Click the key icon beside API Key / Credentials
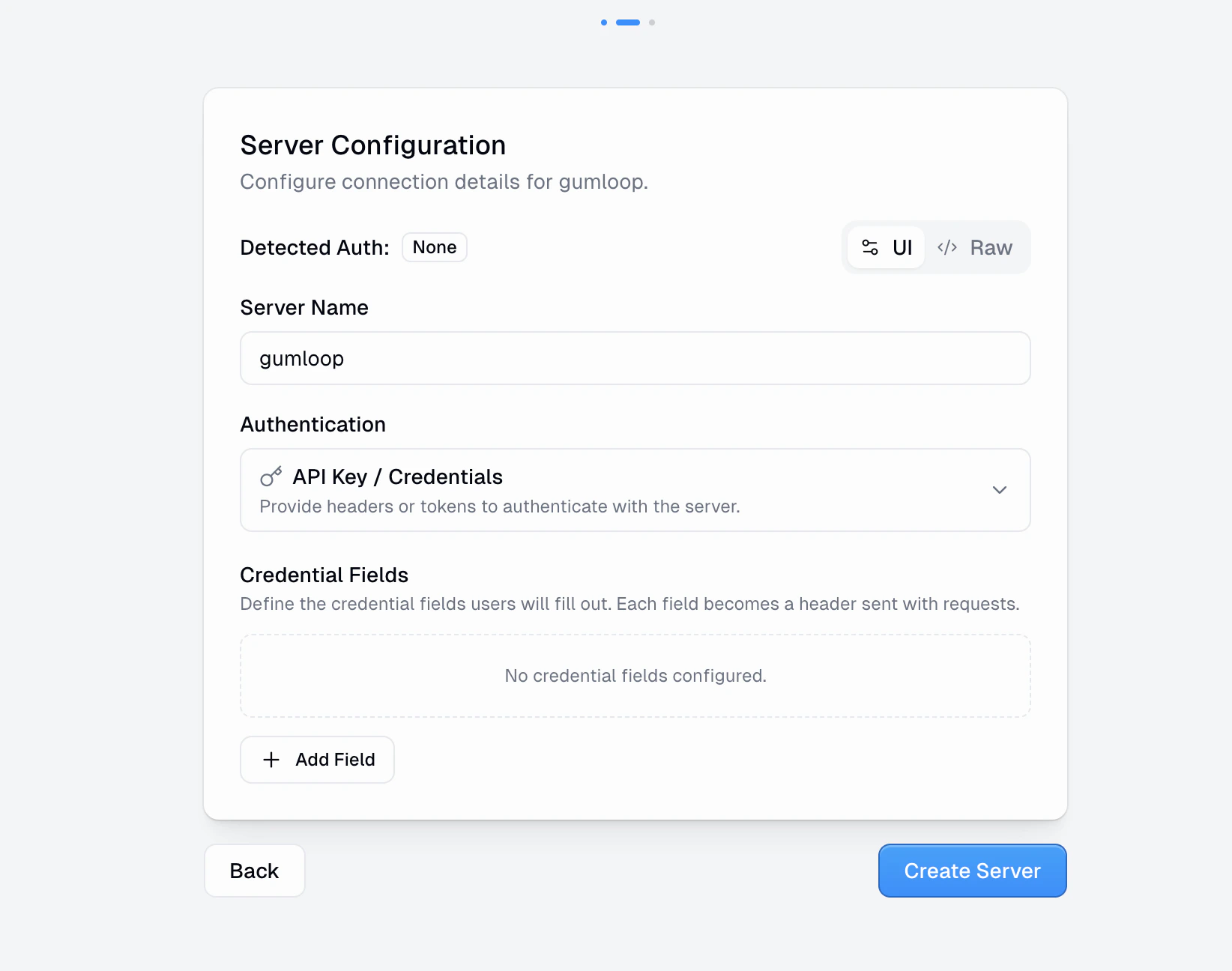This screenshot has height=971, width=1232. [x=270, y=477]
